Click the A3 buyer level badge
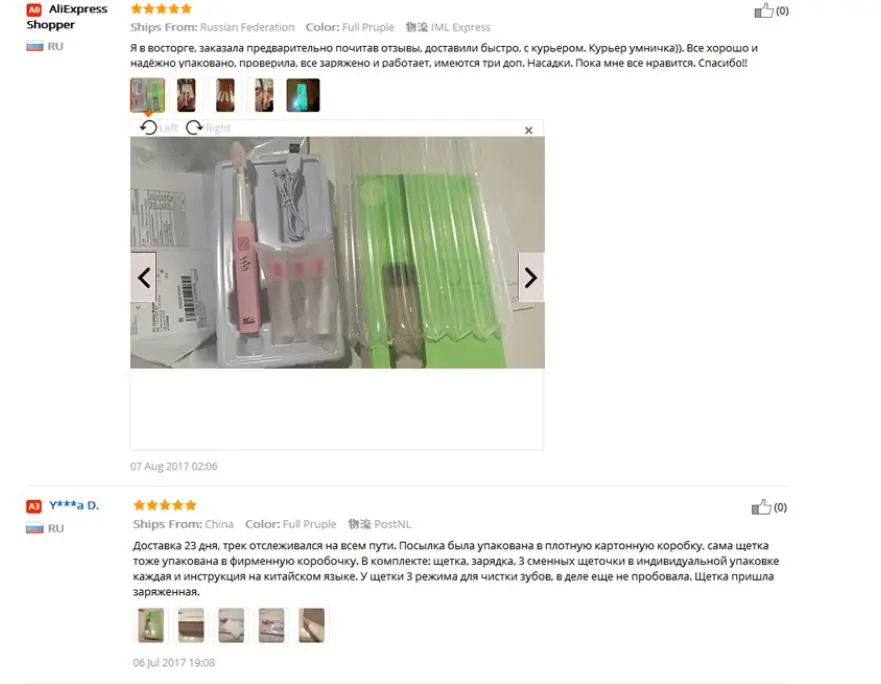 click(34, 506)
